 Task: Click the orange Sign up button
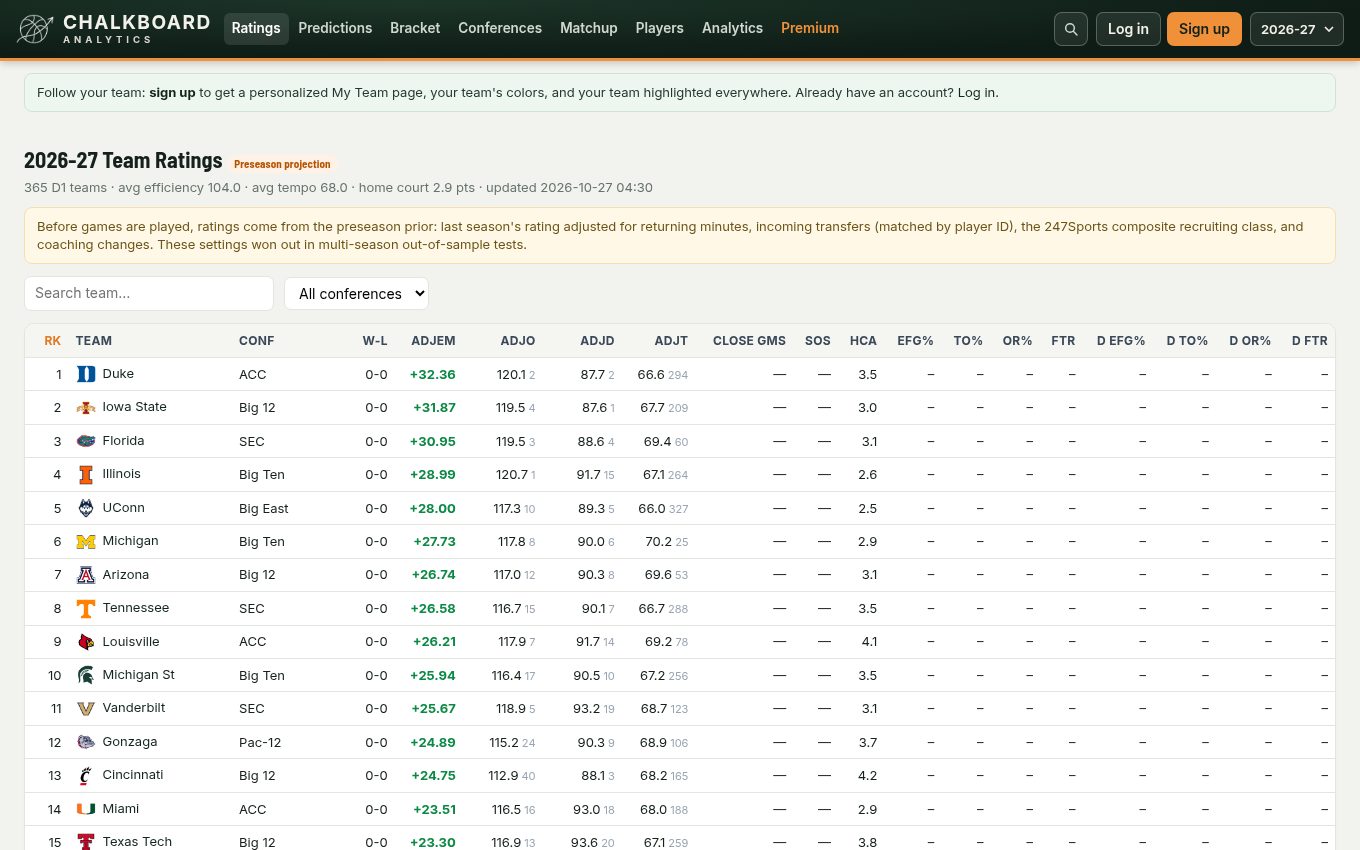point(1204,29)
